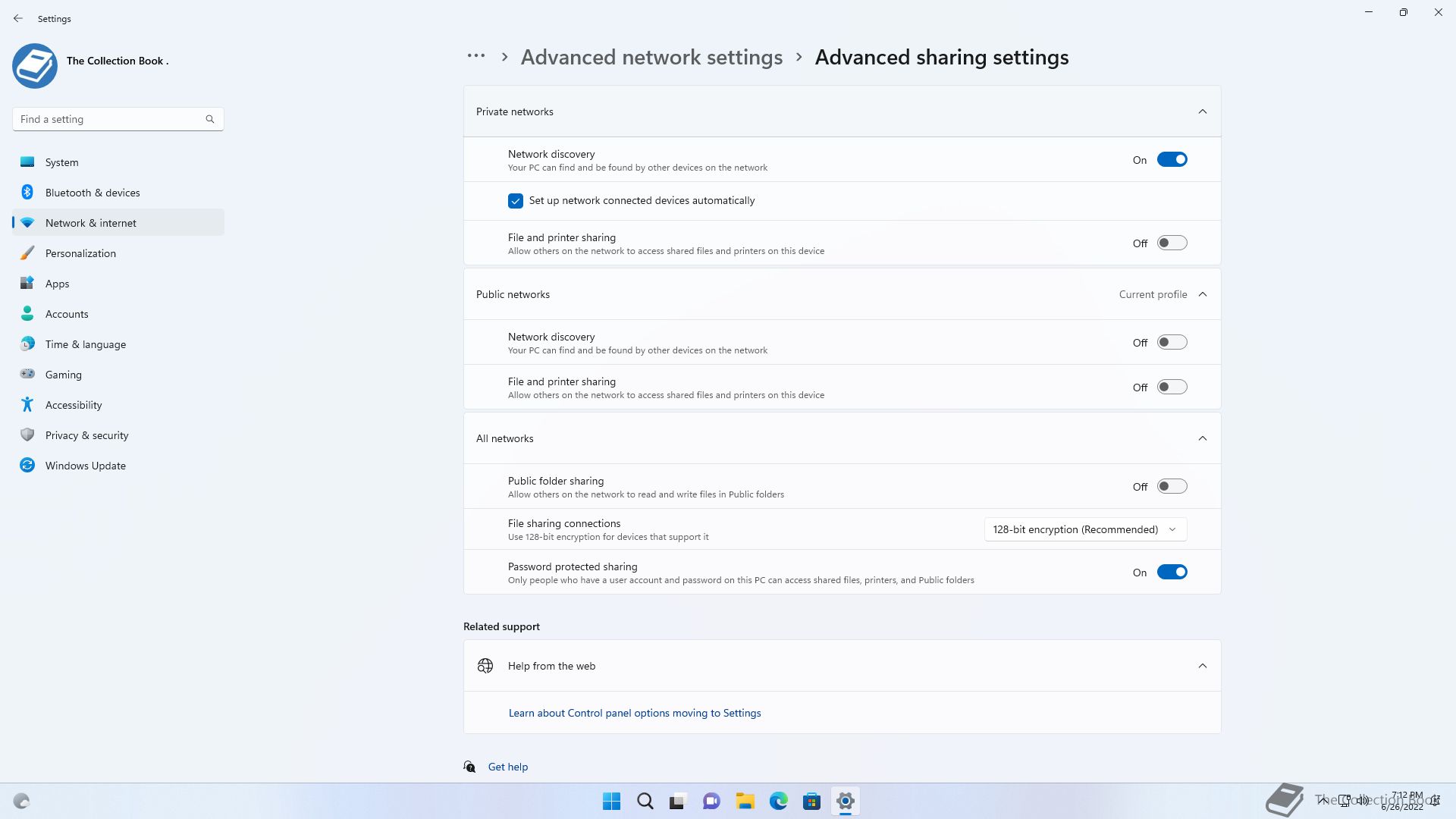
Task: Click the Bluetooth & devices icon
Action: pos(27,193)
